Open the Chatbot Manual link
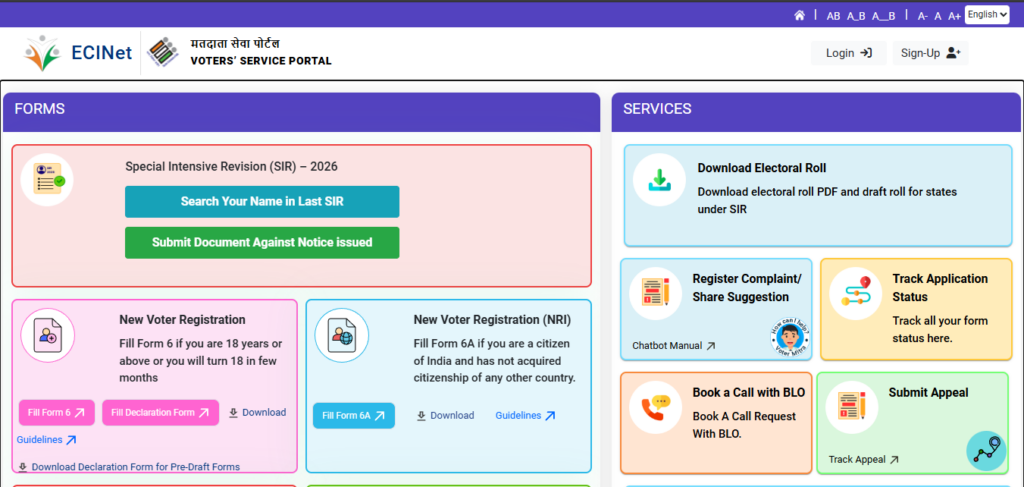Screen dimensions: 1024x487 (673, 346)
